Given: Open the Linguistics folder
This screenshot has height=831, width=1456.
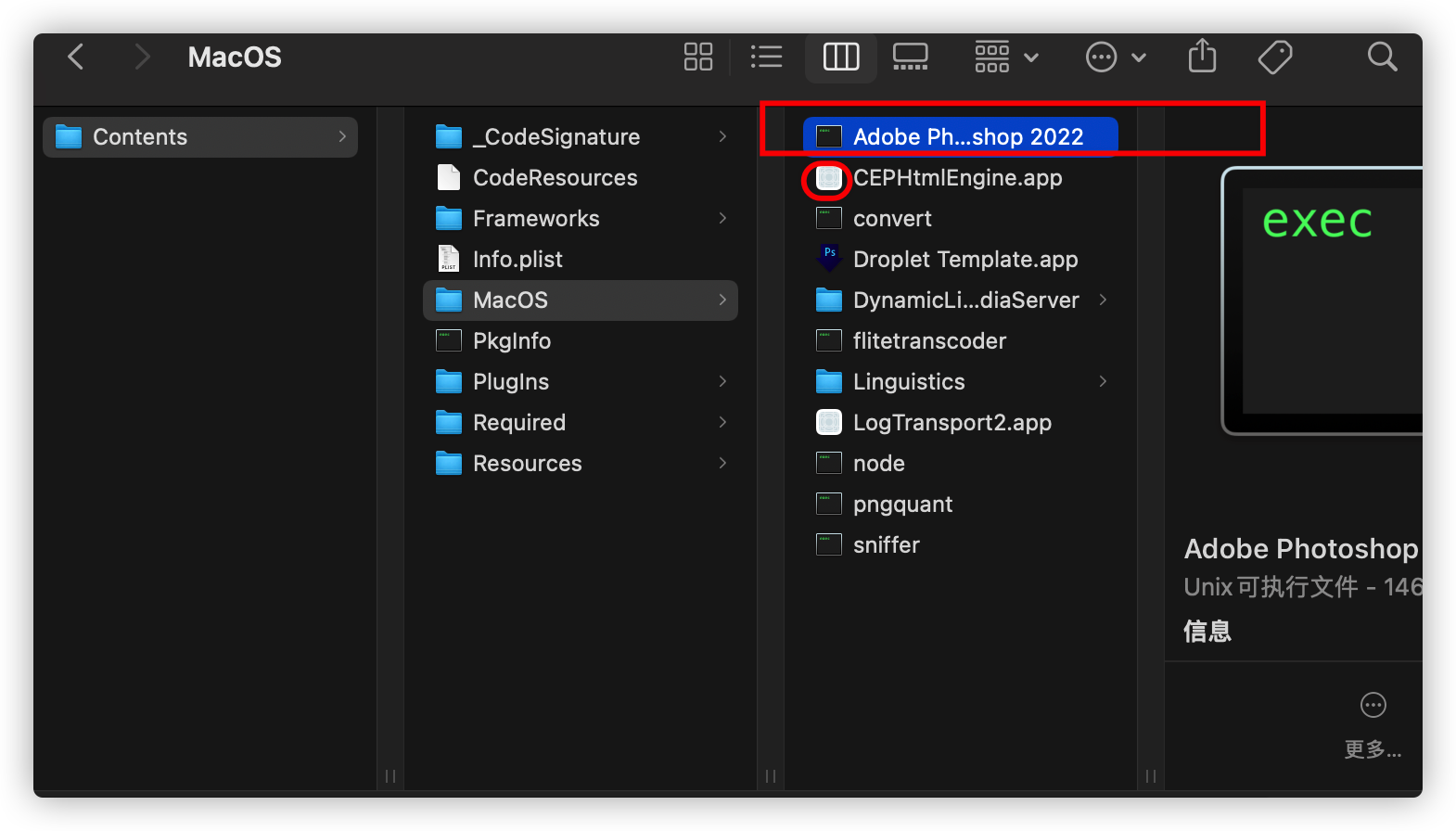Looking at the screenshot, I should (961, 382).
